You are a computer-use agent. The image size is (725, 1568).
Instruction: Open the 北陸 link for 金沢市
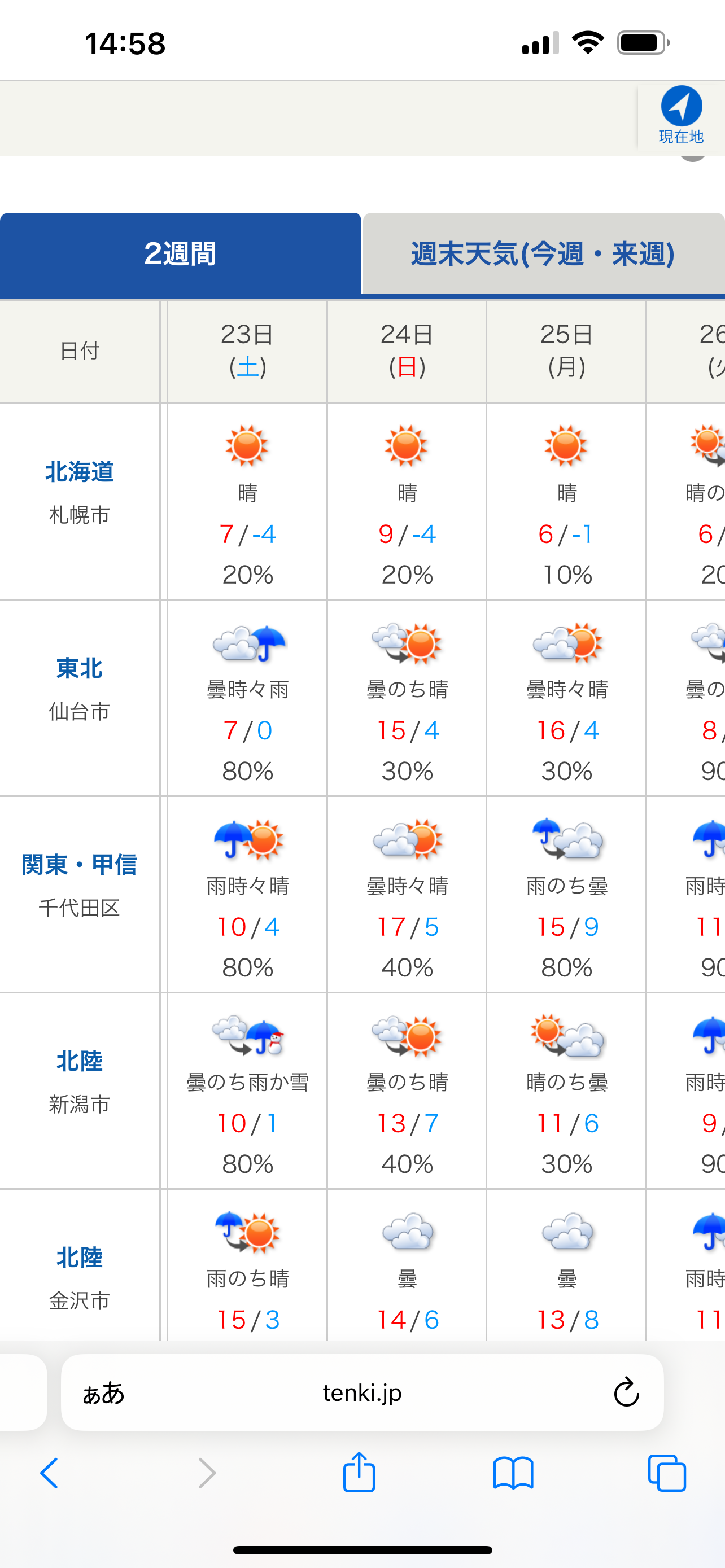tap(79, 1258)
